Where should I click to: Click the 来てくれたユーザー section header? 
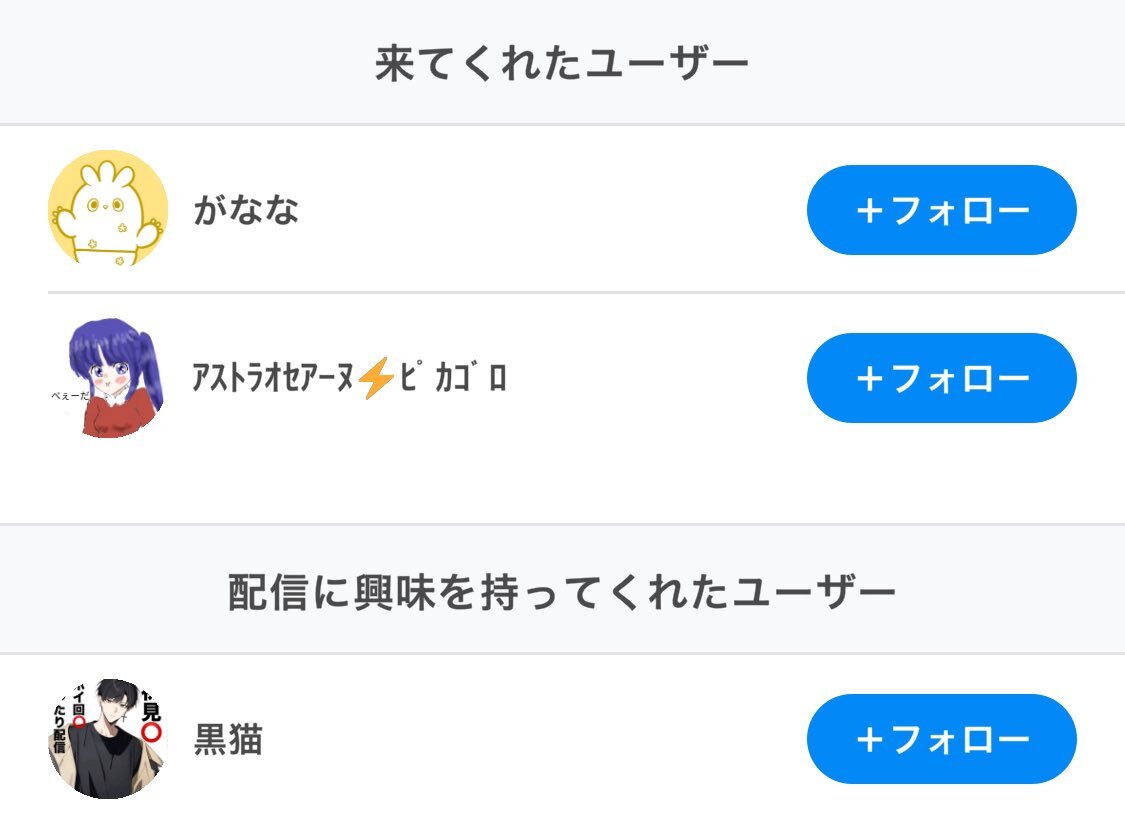[562, 65]
